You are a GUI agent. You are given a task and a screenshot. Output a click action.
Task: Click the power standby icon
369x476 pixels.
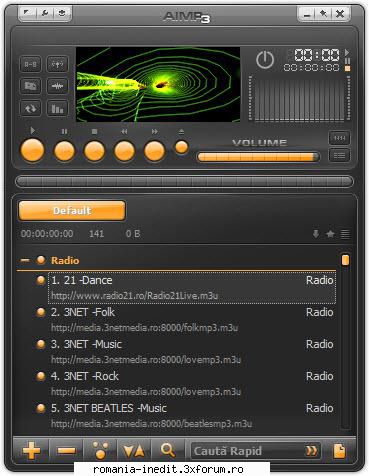265,60
